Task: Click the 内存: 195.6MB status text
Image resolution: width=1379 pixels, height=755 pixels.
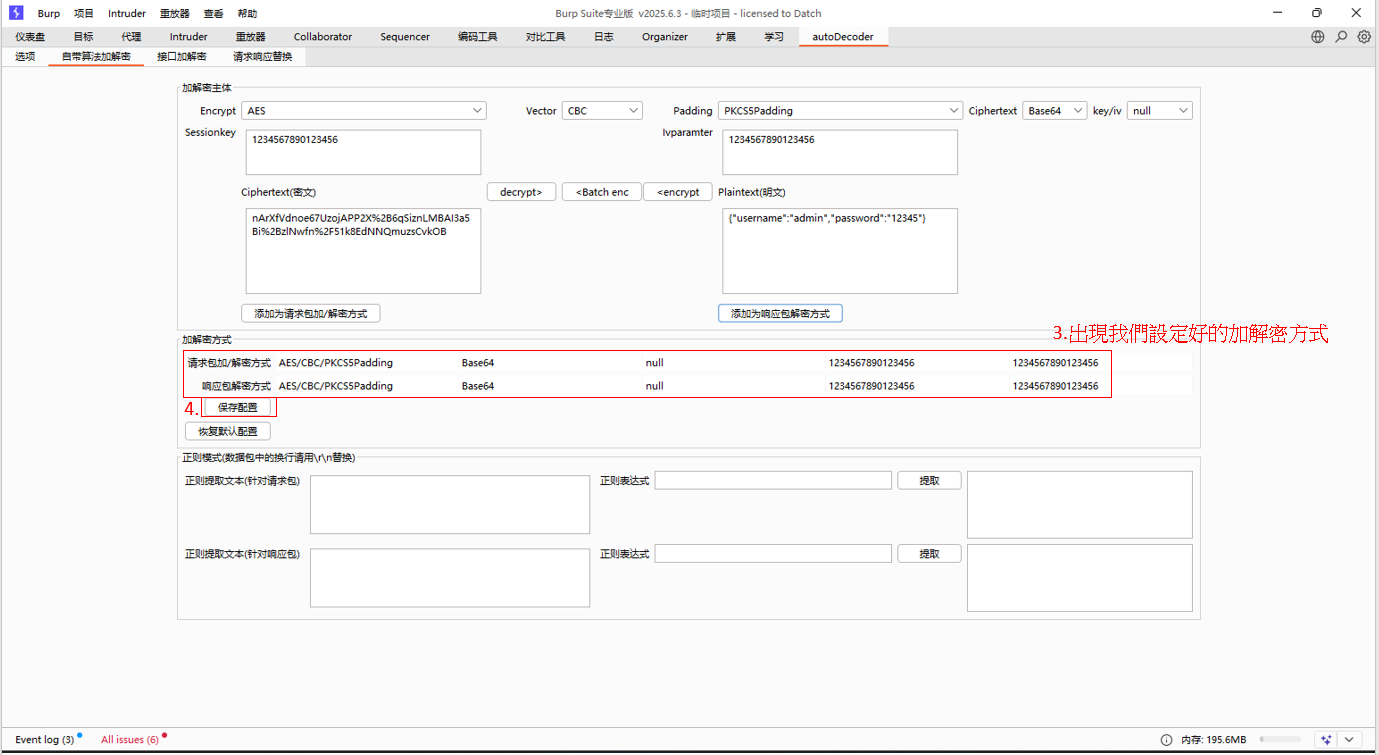Action: point(1213,740)
